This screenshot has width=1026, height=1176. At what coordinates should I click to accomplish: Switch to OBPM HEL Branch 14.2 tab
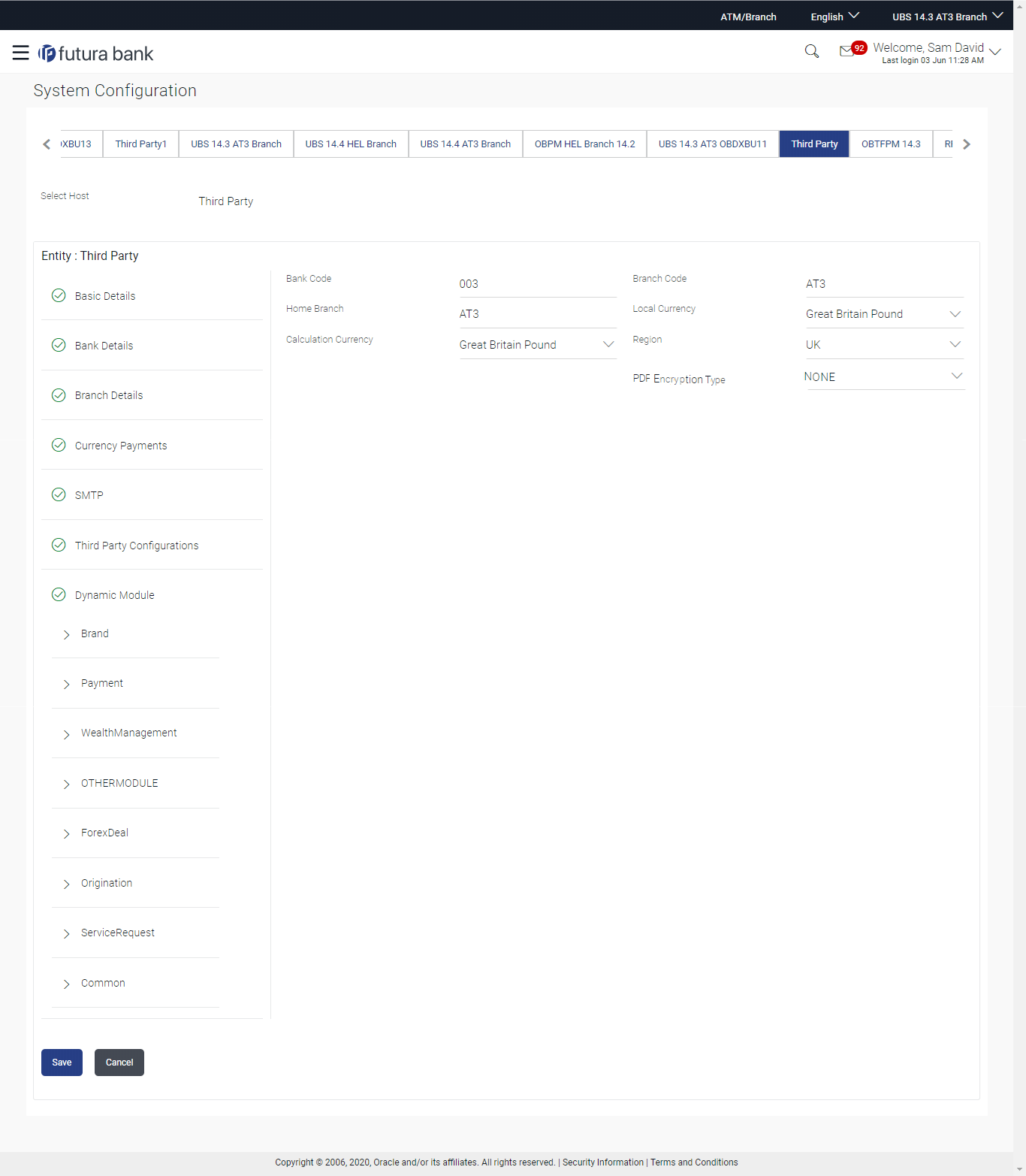click(x=585, y=144)
